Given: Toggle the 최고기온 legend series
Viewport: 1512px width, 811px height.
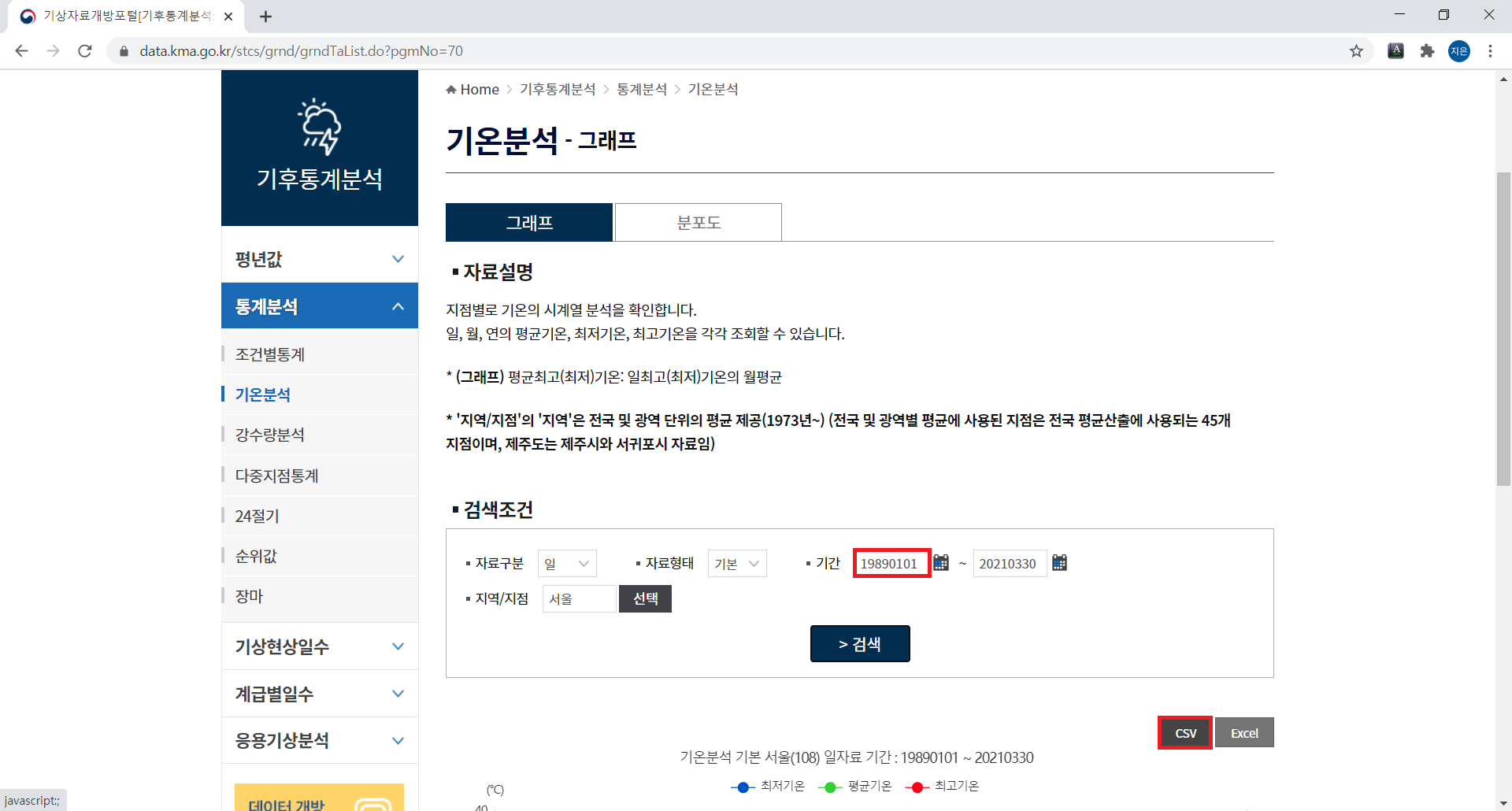Looking at the screenshot, I should 943,787.
